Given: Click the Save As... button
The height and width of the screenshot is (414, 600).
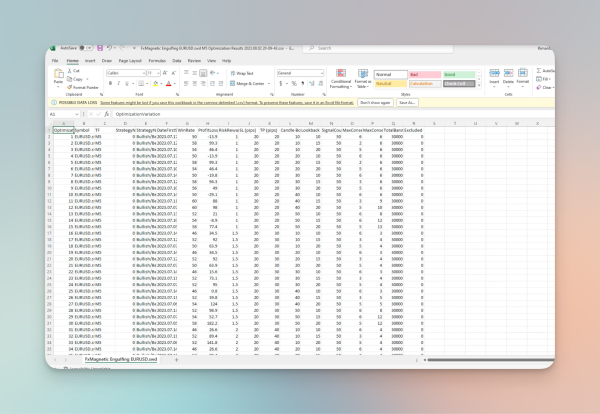Looking at the screenshot, I should 408,102.
